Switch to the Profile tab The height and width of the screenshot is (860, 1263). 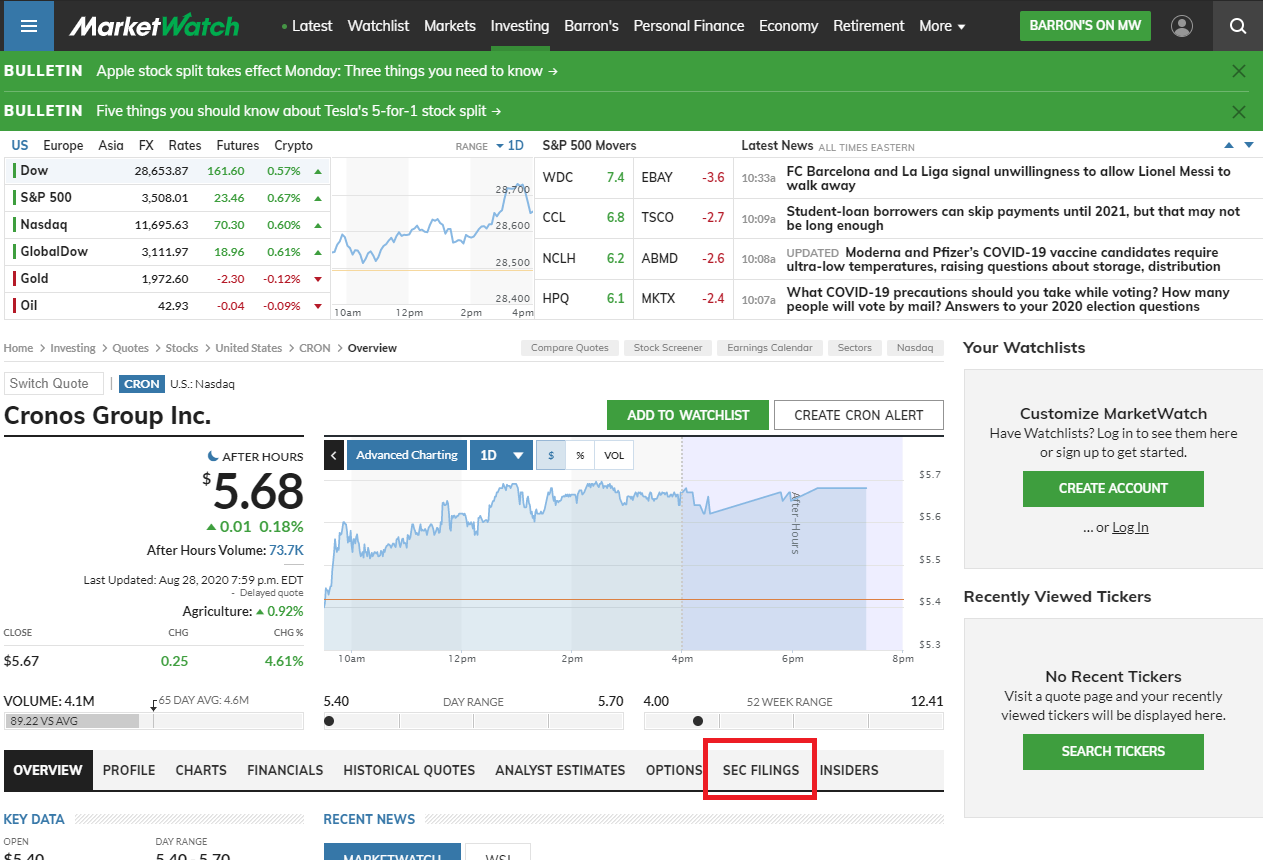129,770
